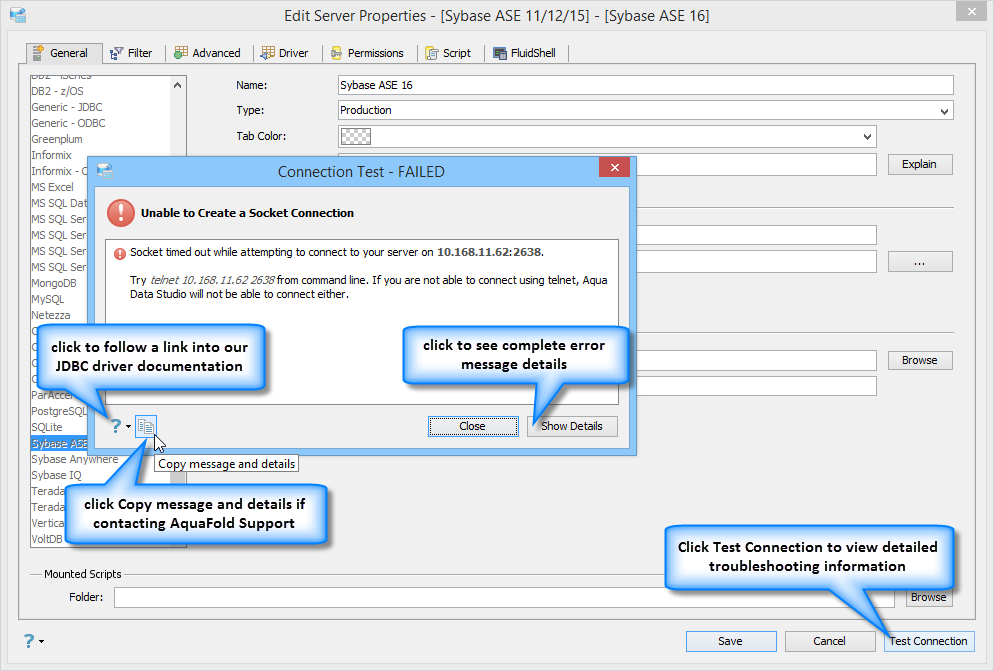Click Show Details button

(572, 426)
